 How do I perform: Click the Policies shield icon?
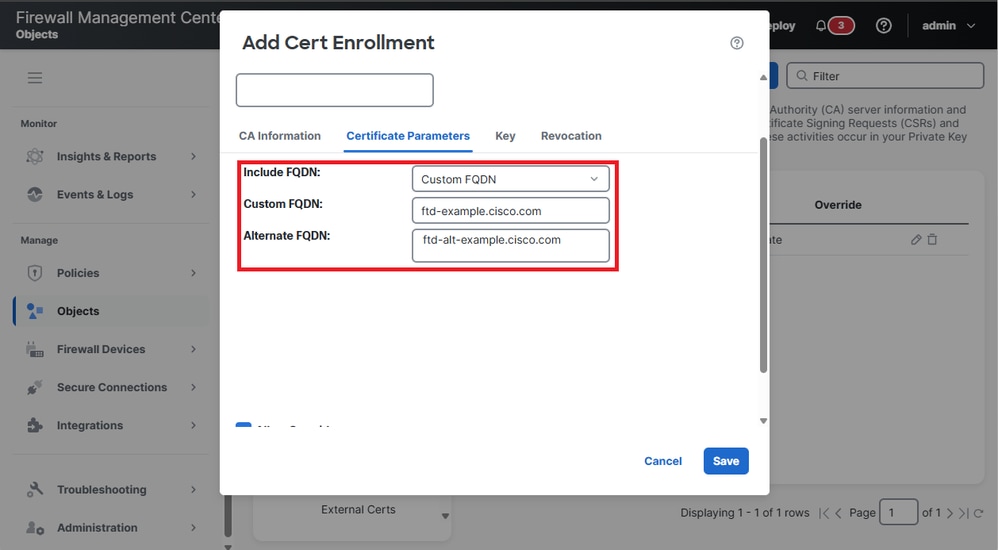coord(35,273)
